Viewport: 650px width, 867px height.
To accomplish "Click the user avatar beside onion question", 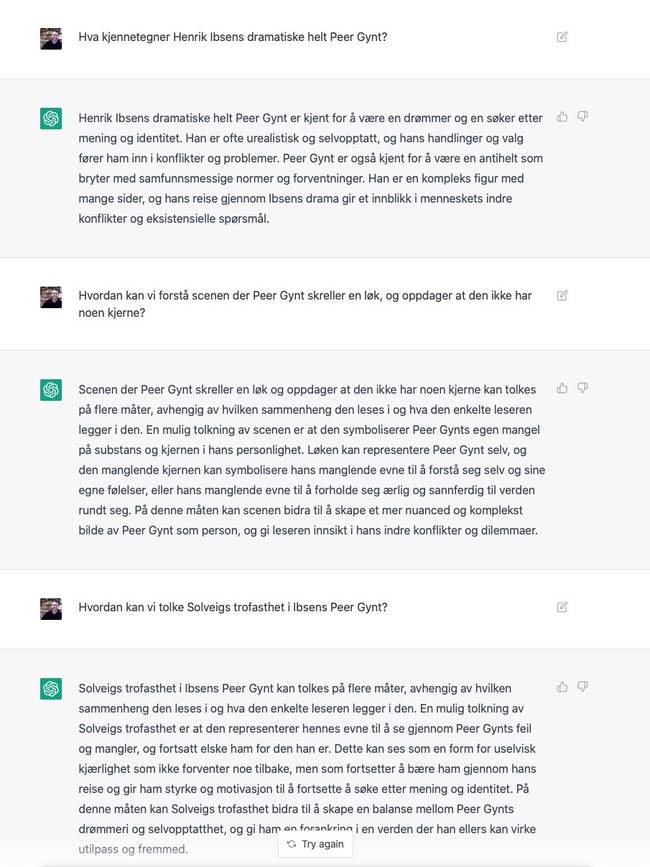I will [x=51, y=297].
